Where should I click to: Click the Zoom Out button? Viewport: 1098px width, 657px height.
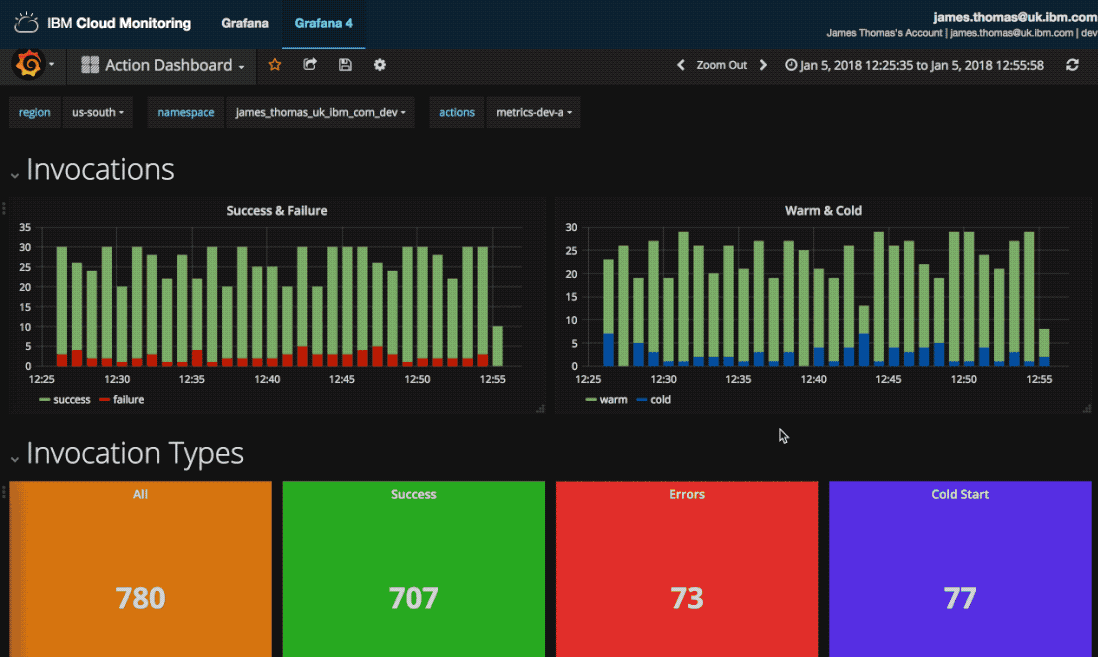tap(721, 64)
